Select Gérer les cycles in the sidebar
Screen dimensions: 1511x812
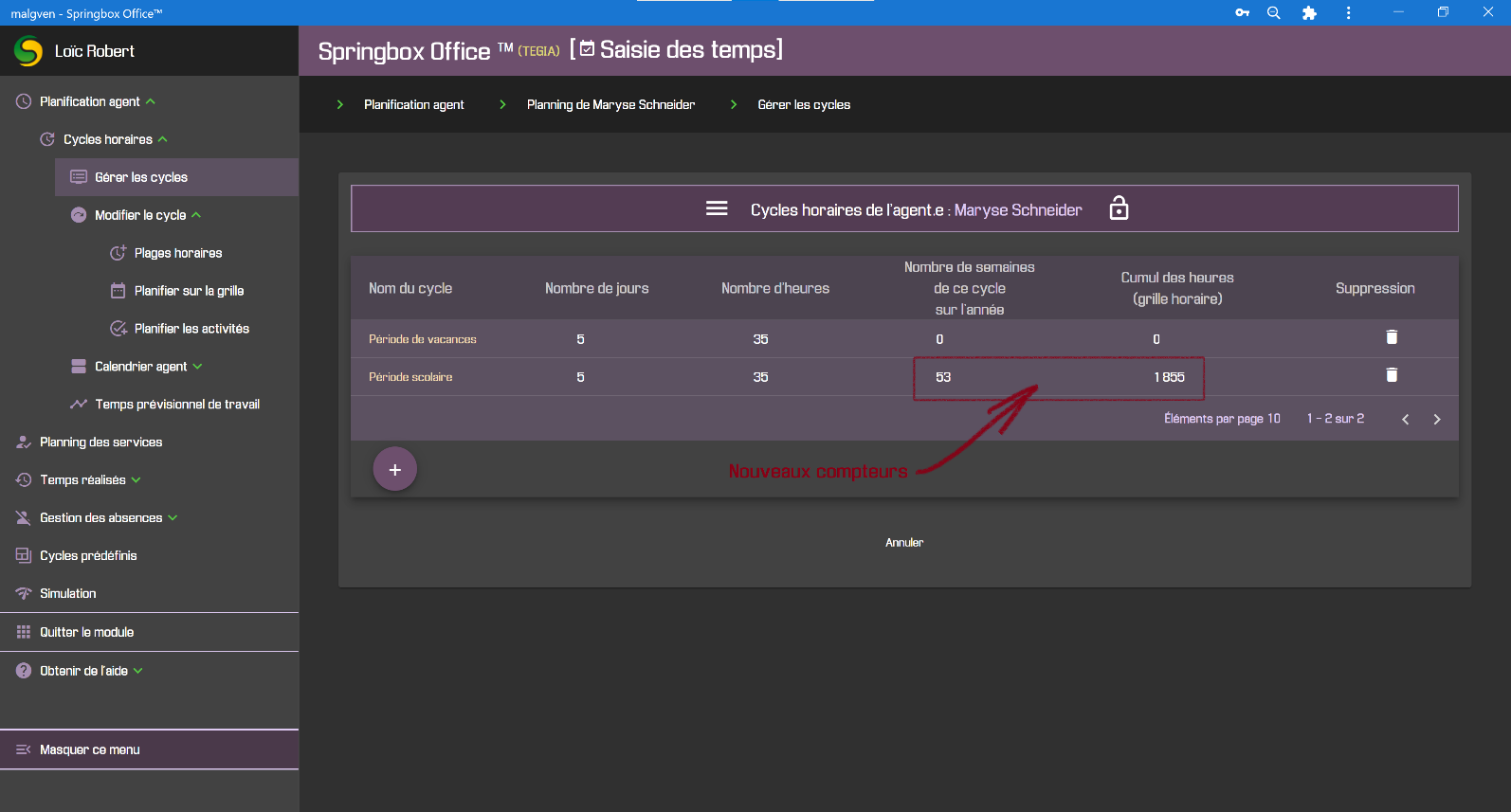pyautogui.click(x=176, y=177)
